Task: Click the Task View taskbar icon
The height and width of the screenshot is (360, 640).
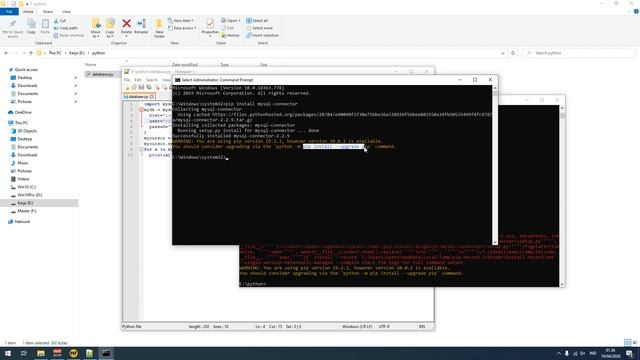Action: tap(24, 353)
